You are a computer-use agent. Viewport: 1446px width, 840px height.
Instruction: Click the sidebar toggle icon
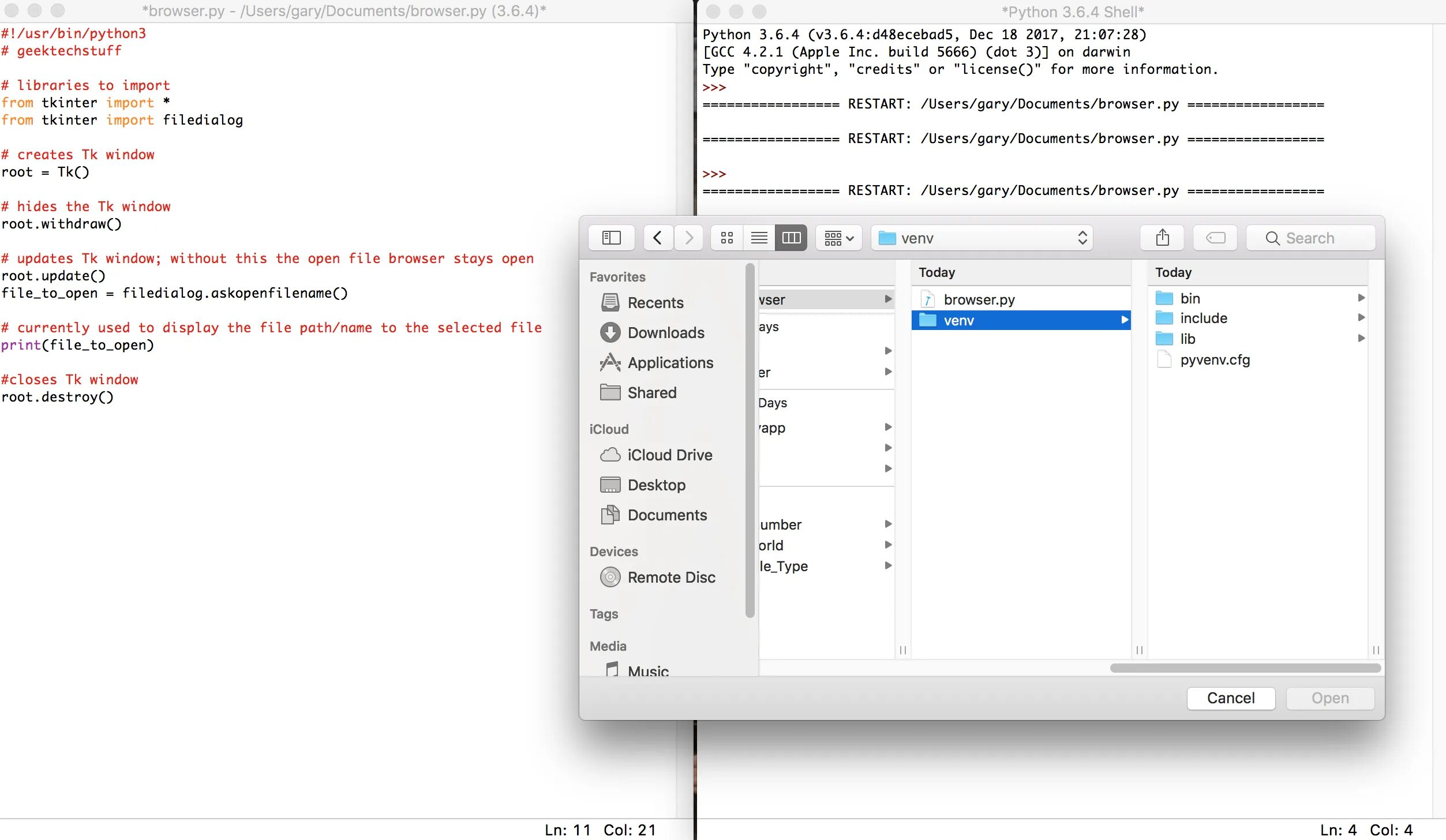[611, 237]
